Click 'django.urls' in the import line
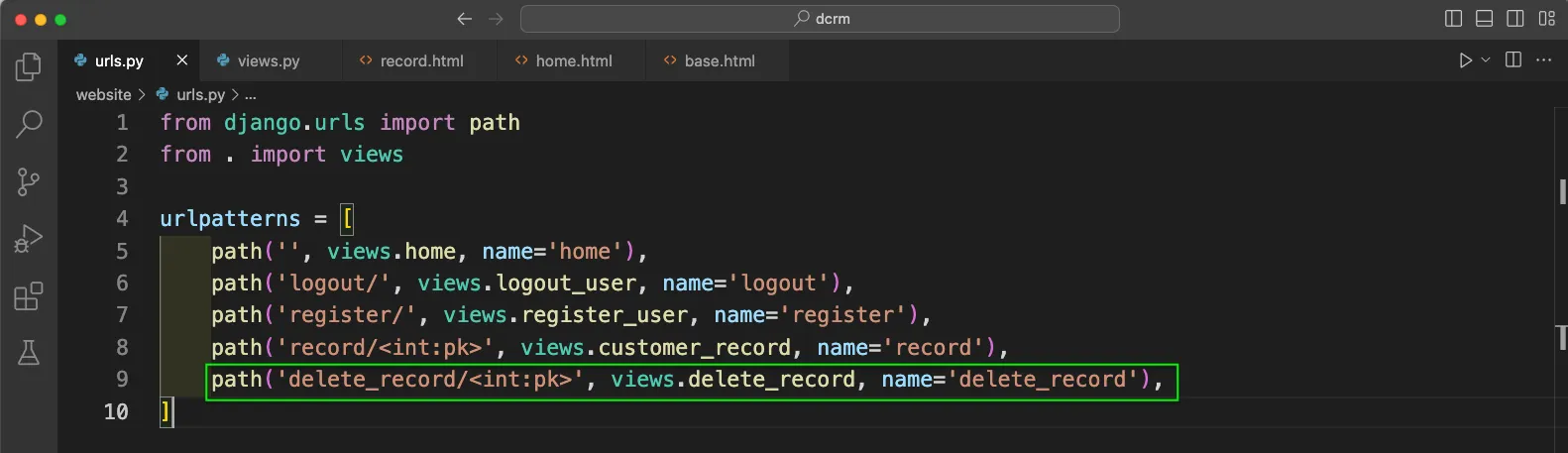1568x453 pixels. pyautogui.click(x=294, y=123)
